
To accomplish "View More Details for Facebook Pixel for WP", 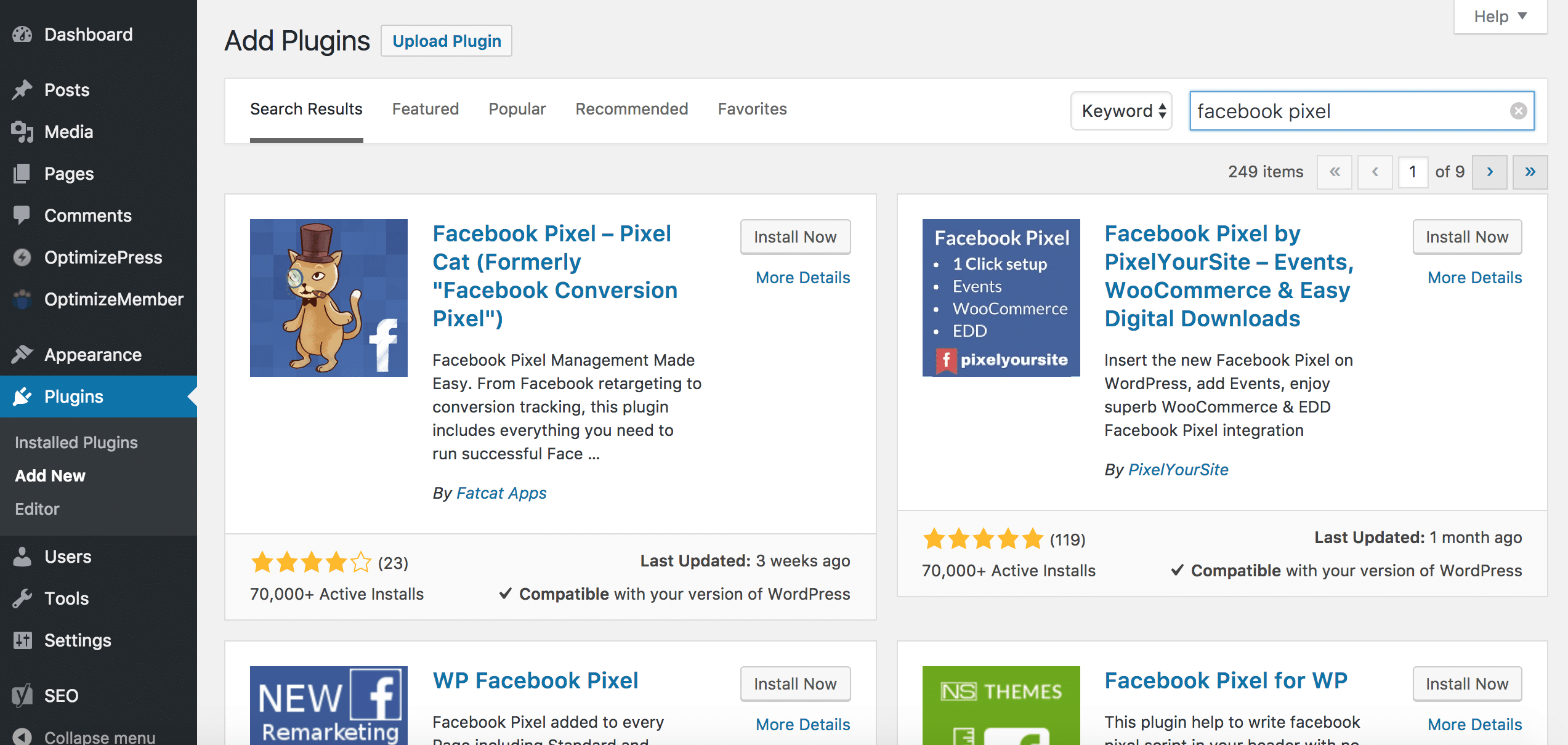I will (x=1474, y=725).
